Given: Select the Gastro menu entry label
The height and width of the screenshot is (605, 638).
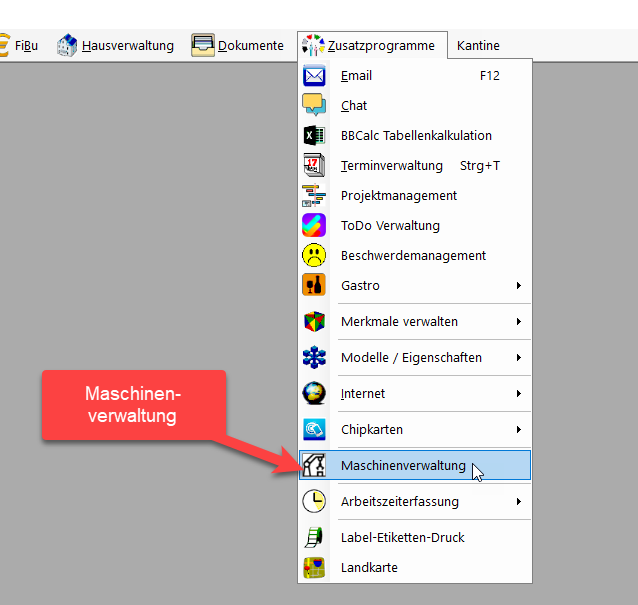Looking at the screenshot, I should point(360,286).
